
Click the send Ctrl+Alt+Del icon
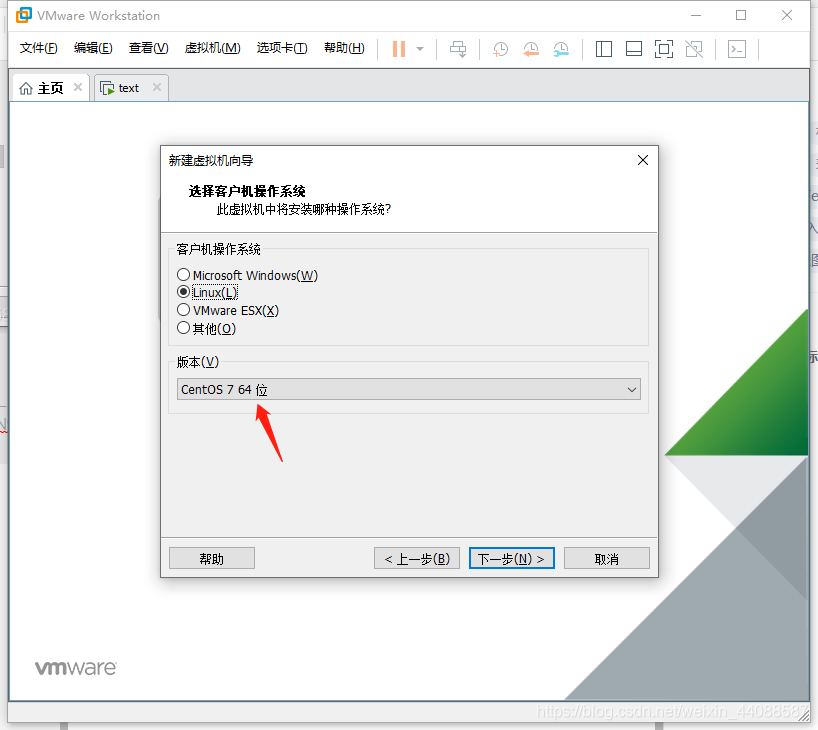tap(458, 49)
